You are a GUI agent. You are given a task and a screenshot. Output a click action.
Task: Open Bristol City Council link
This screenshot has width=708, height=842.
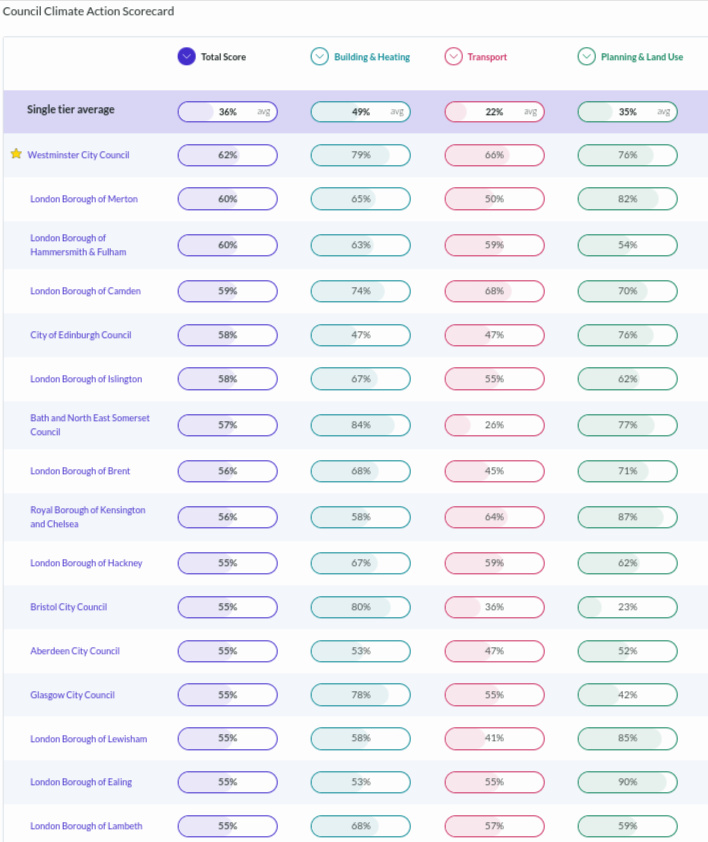tap(68, 607)
